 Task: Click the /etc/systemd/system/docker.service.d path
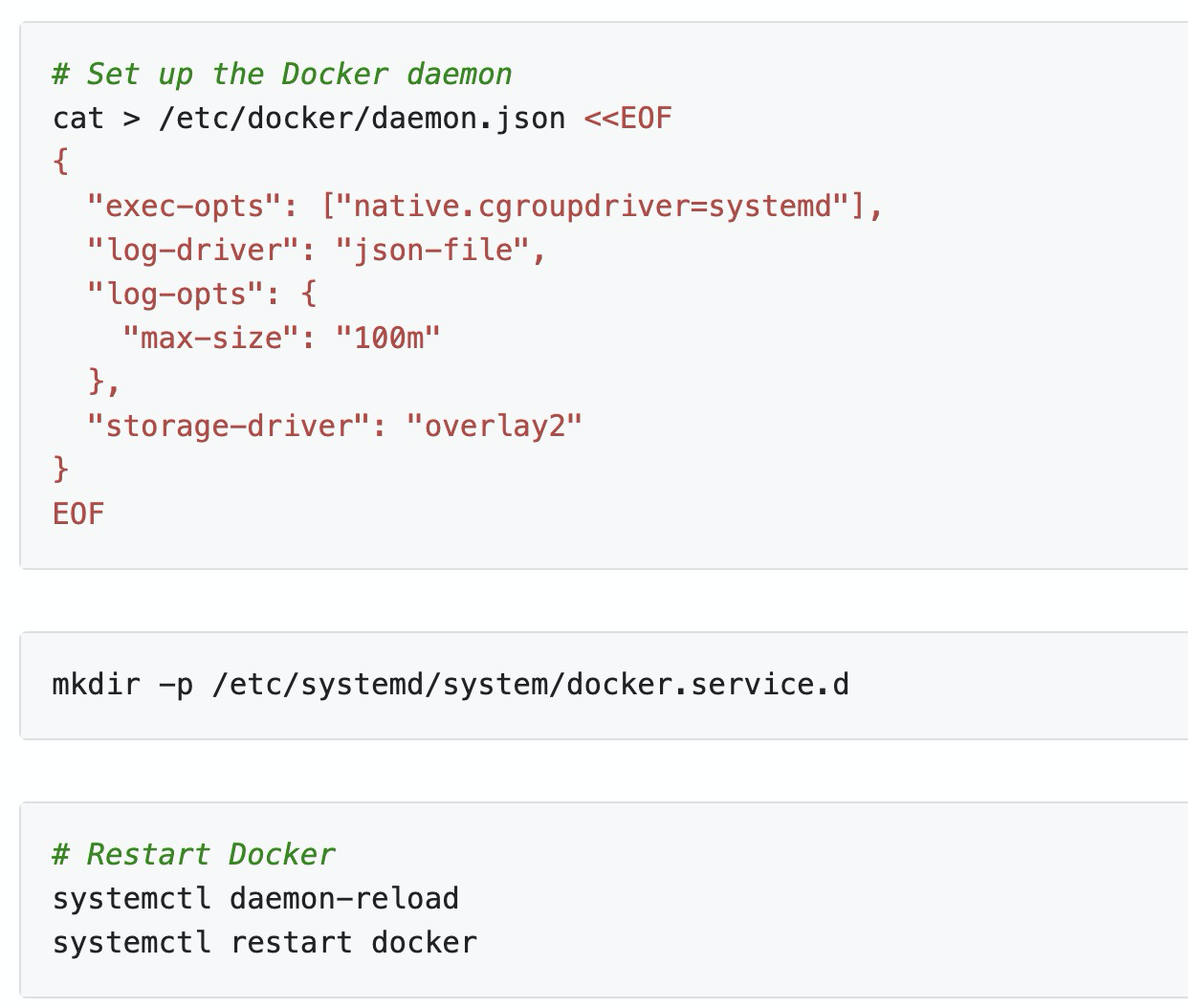pos(531,686)
